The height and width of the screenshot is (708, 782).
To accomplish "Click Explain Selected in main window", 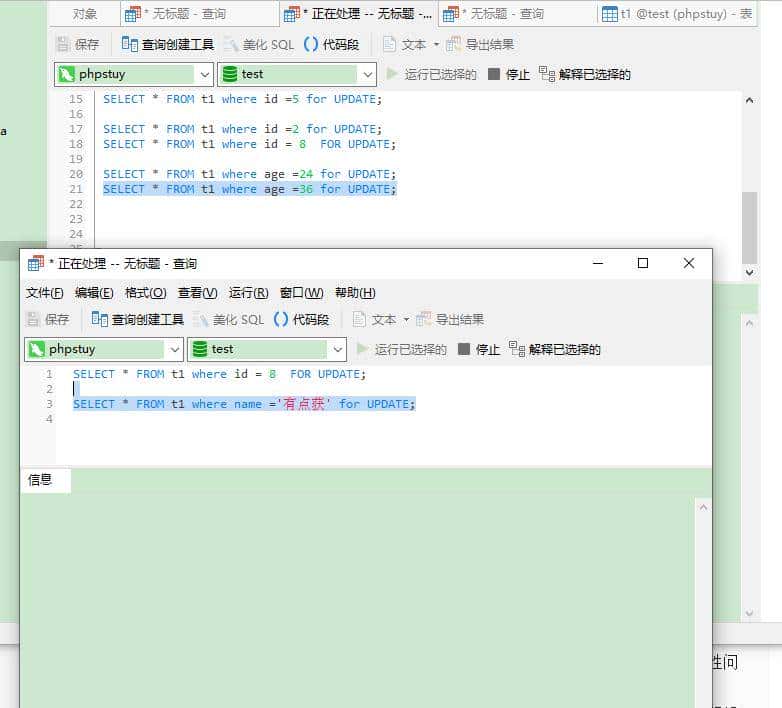I will pos(585,74).
